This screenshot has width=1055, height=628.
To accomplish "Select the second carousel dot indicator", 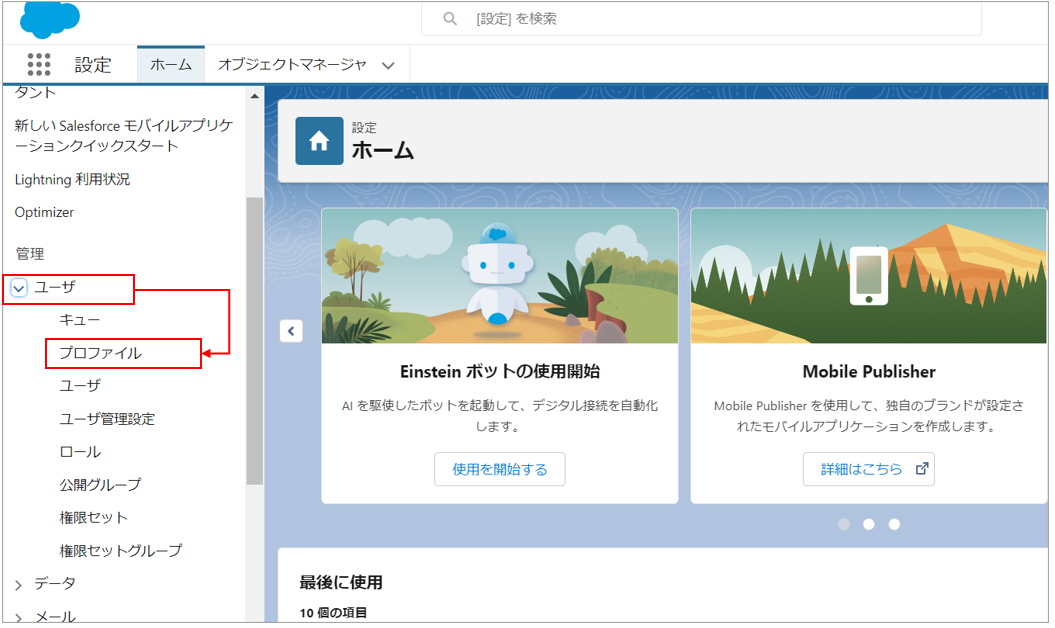I will click(869, 524).
